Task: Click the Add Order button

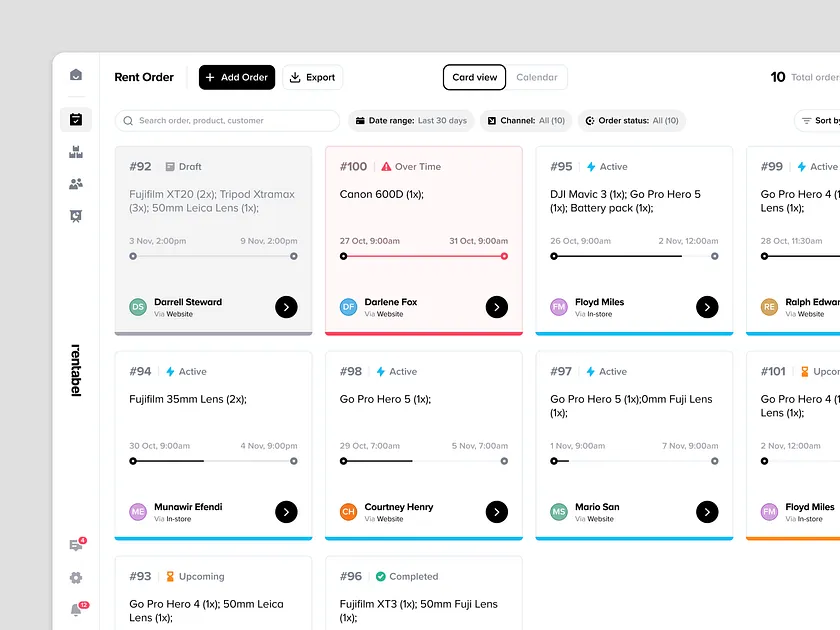Action: tap(236, 77)
